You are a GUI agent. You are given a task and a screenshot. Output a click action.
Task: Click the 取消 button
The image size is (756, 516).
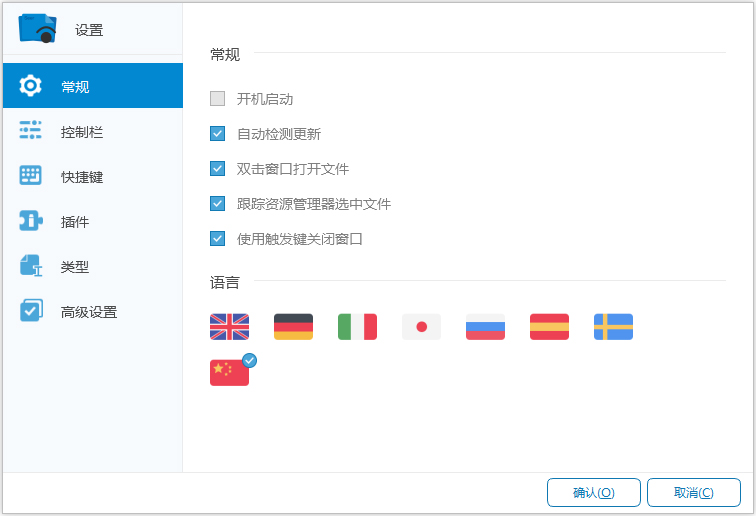693,492
